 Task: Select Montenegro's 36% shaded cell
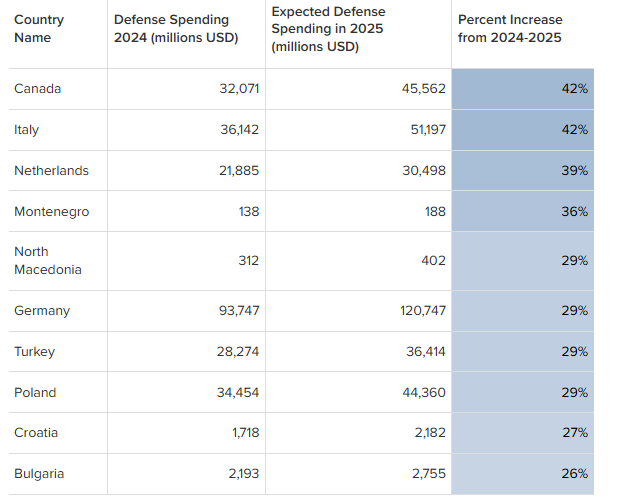click(x=523, y=212)
